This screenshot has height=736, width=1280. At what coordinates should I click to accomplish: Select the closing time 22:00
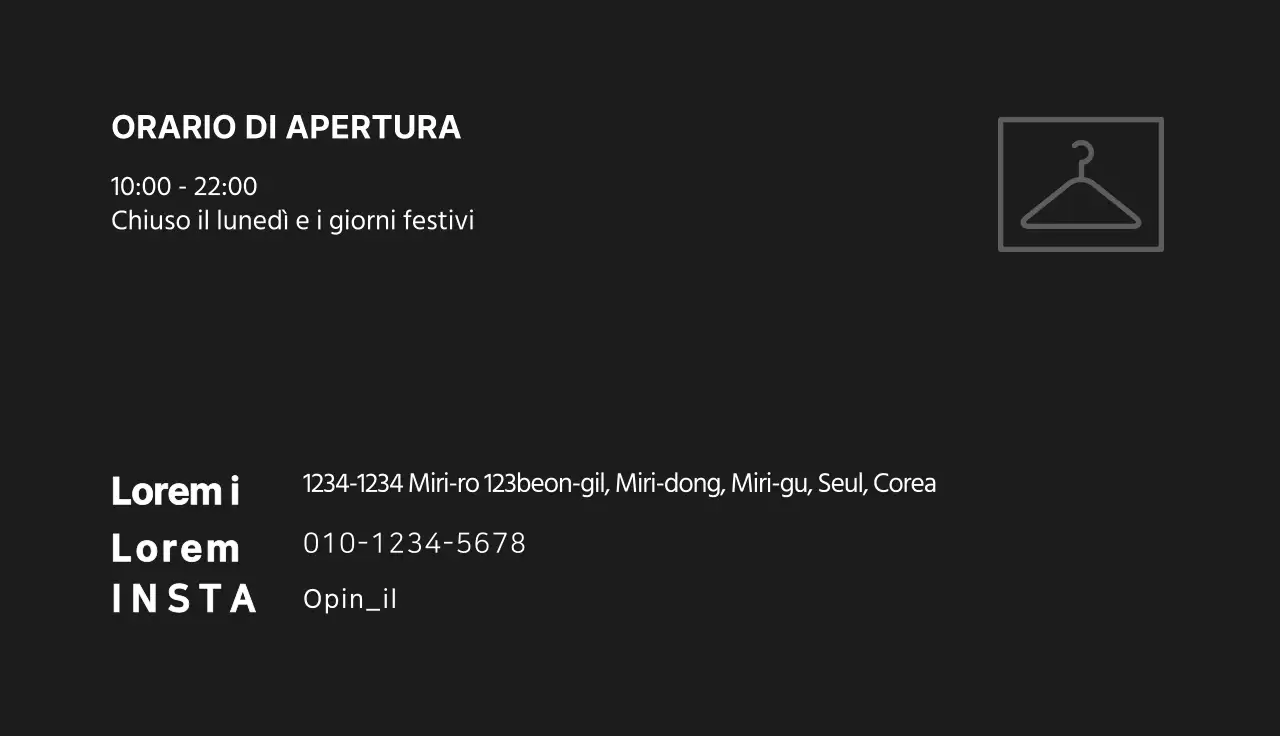(x=226, y=187)
